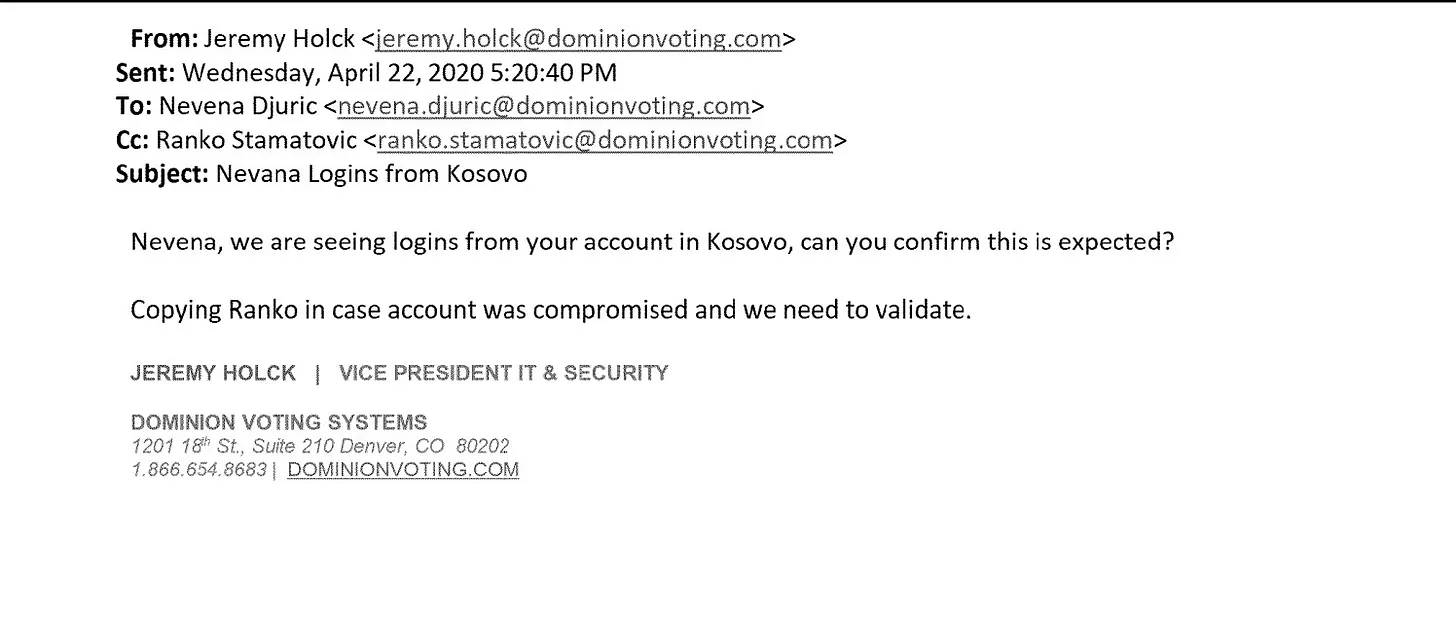The image size is (1456, 619).
Task: Click "DOMINION VOTING SYSTEMS" in the signature
Action: coord(279,423)
